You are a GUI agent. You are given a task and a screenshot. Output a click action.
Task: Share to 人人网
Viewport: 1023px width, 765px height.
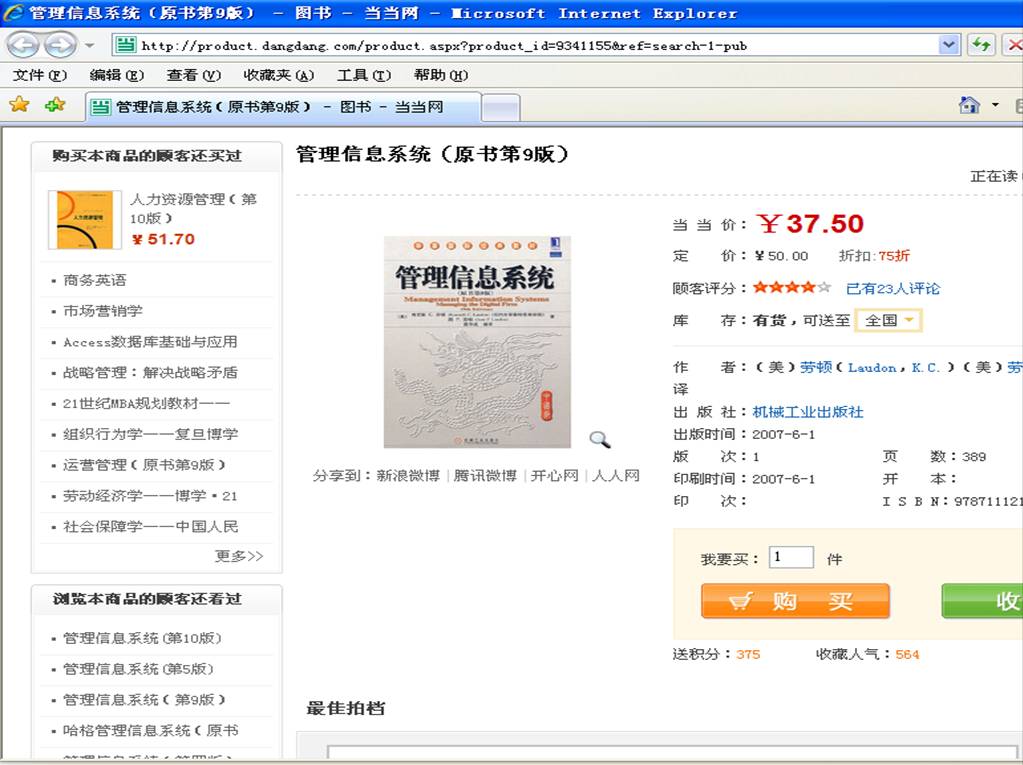(616, 475)
